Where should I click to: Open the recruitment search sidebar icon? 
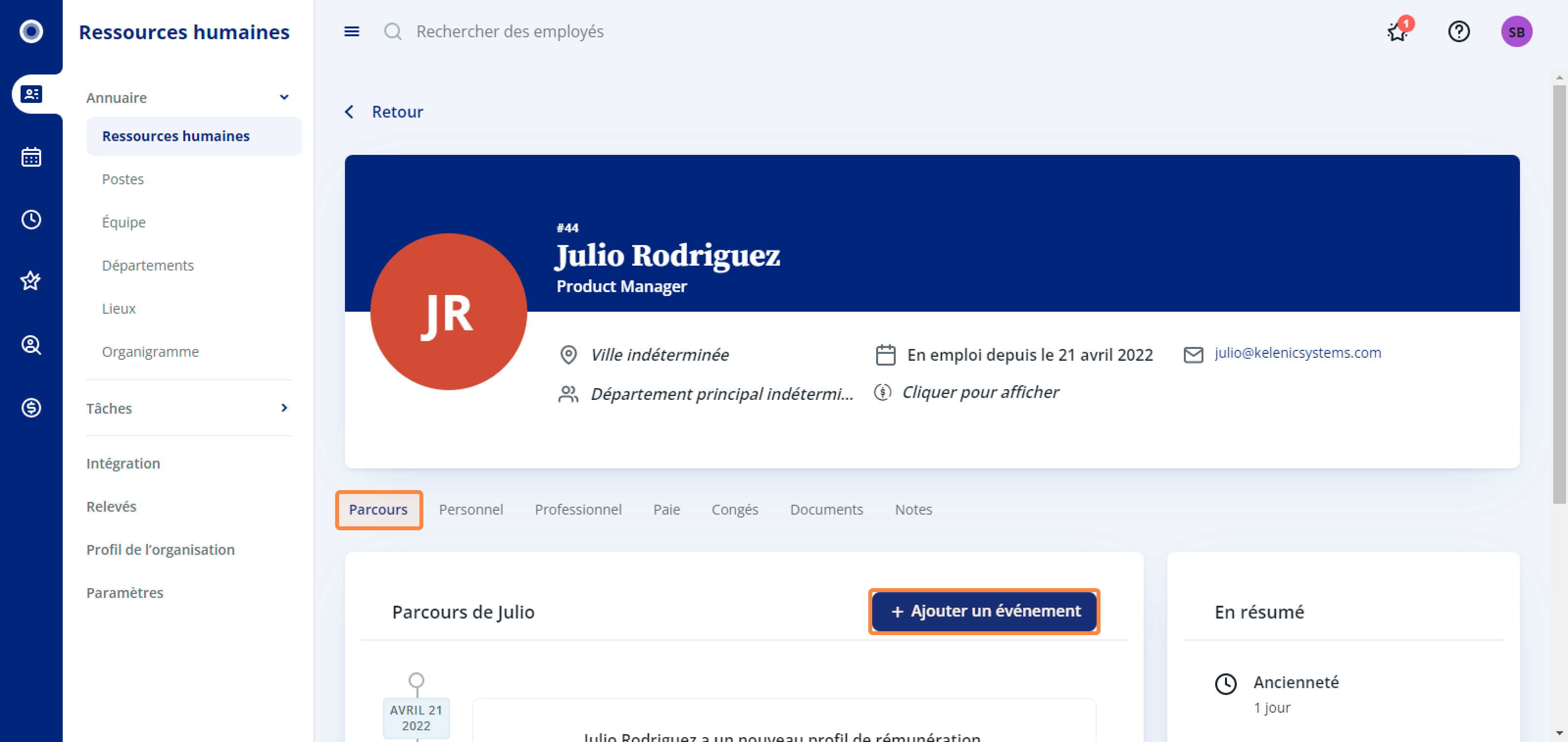click(x=31, y=345)
